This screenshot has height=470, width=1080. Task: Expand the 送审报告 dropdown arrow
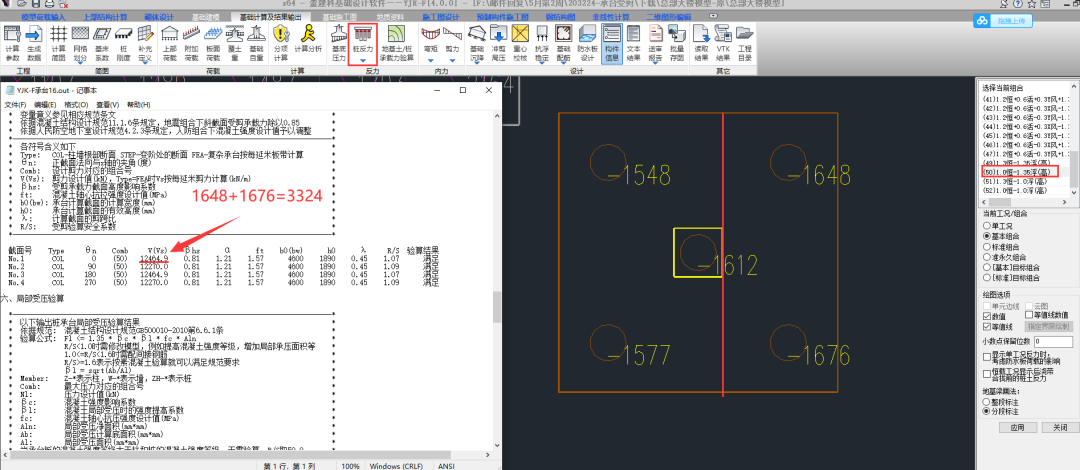tap(656, 61)
